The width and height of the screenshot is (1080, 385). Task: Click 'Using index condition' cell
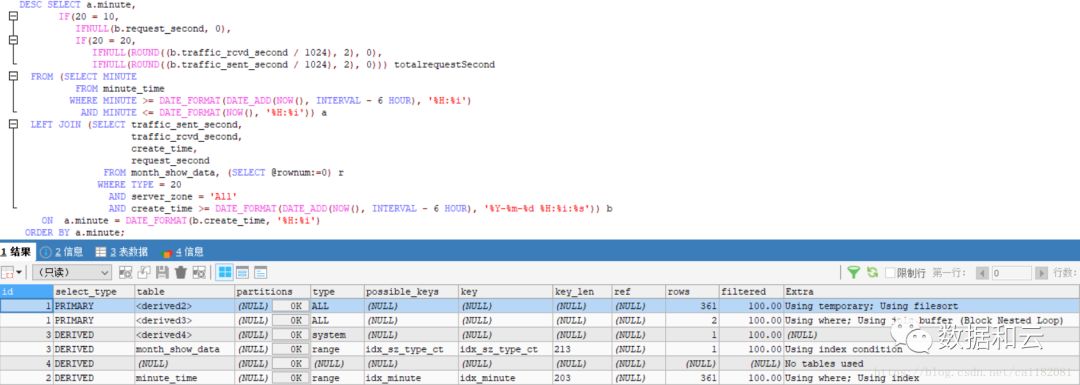[x=931, y=349]
